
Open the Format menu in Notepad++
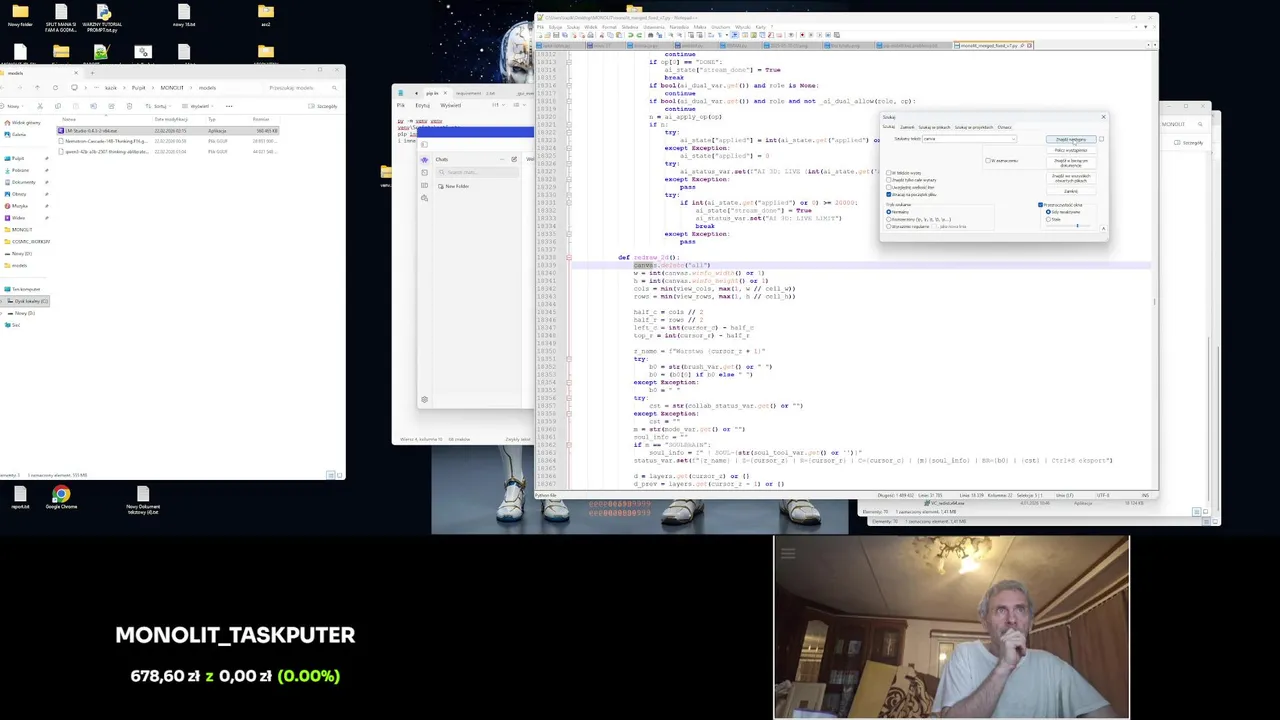(609, 27)
